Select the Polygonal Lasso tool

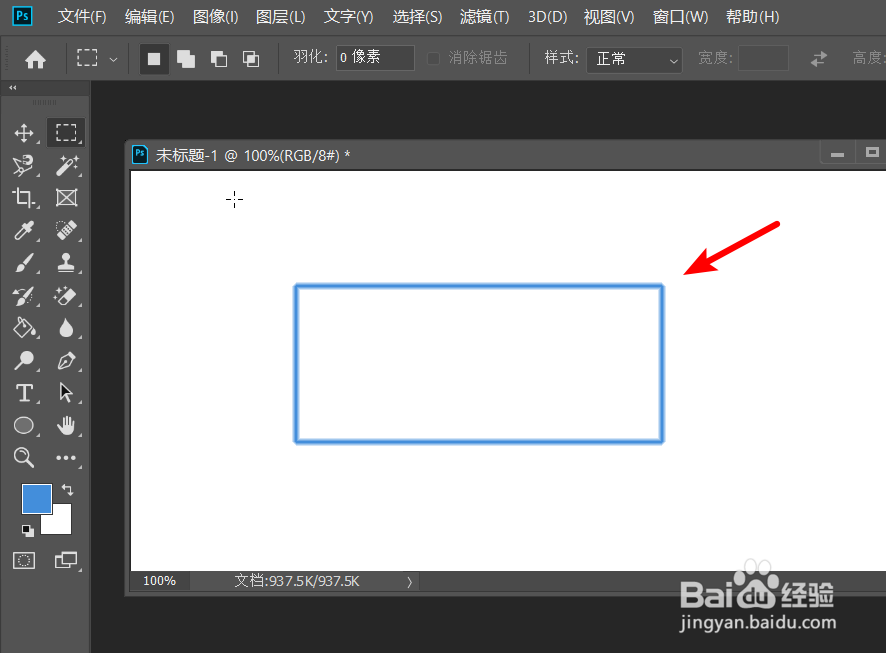[24, 166]
